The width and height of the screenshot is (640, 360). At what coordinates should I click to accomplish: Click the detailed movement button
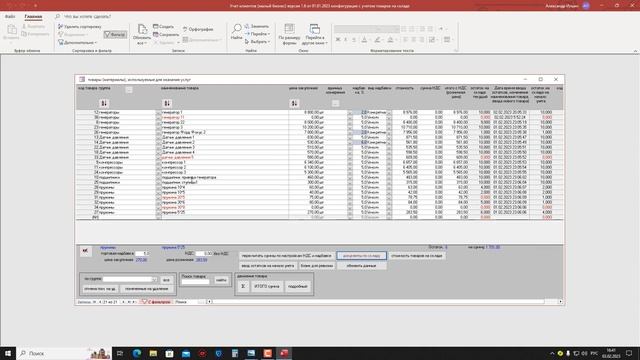point(298,287)
